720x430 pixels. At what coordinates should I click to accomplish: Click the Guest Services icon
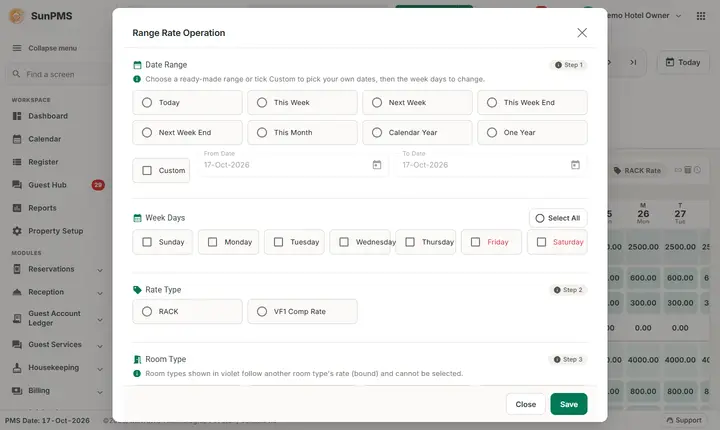coord(17,344)
